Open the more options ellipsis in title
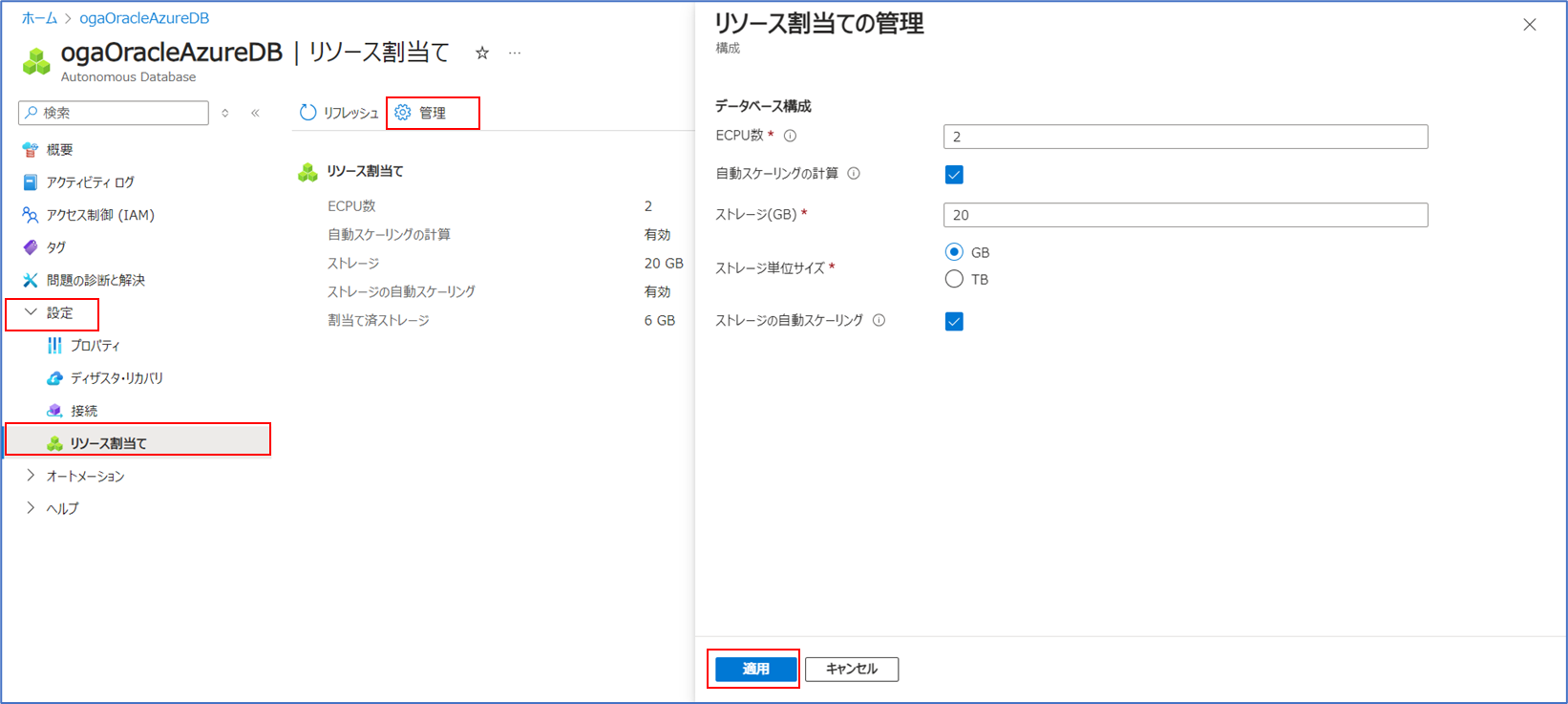1568x704 pixels. pos(515,53)
